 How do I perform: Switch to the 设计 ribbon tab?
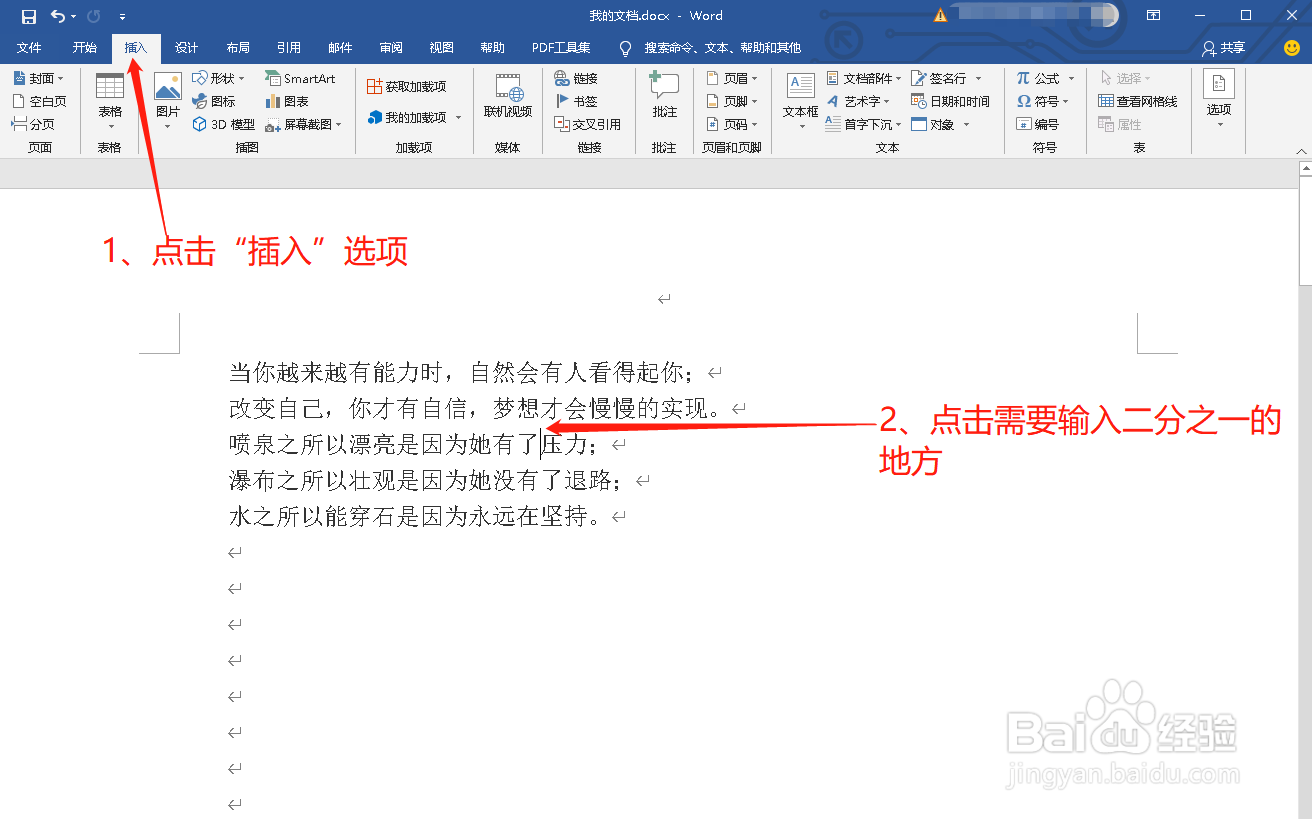187,48
